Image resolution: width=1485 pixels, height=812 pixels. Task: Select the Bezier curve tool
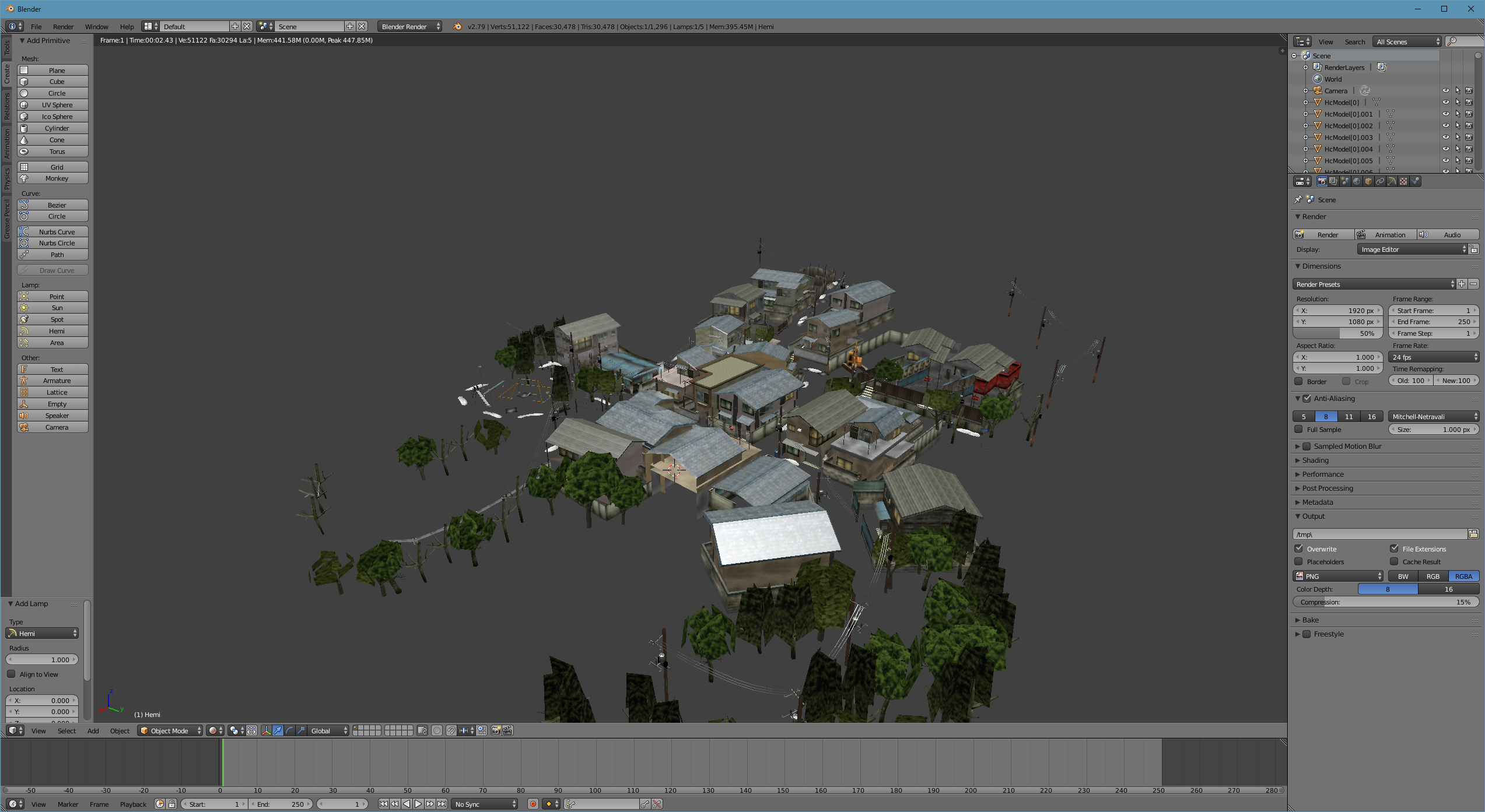(x=55, y=205)
